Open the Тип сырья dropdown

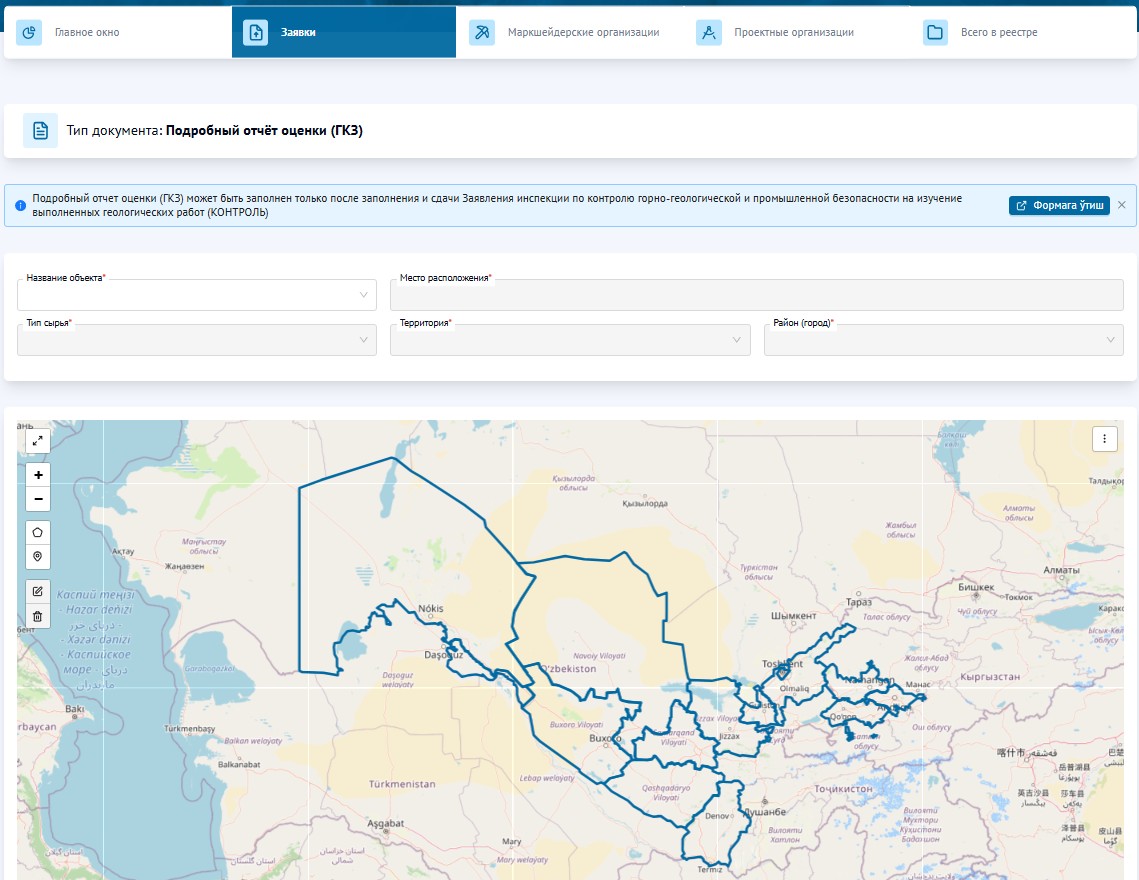click(x=196, y=340)
